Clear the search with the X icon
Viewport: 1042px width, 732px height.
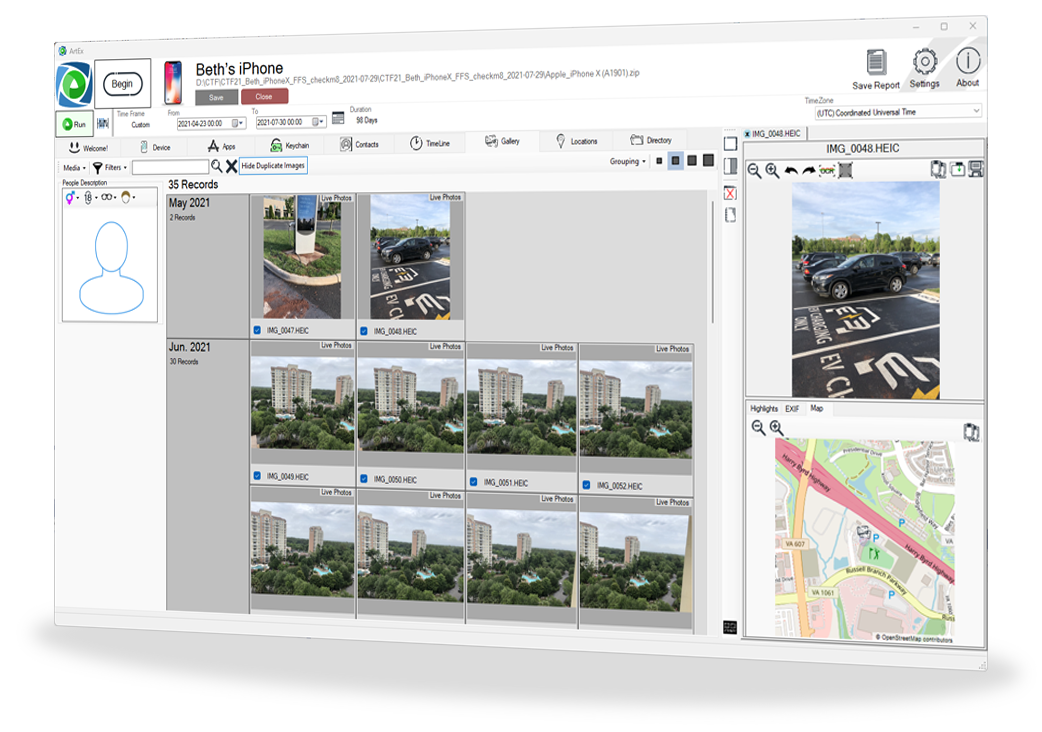tap(231, 166)
